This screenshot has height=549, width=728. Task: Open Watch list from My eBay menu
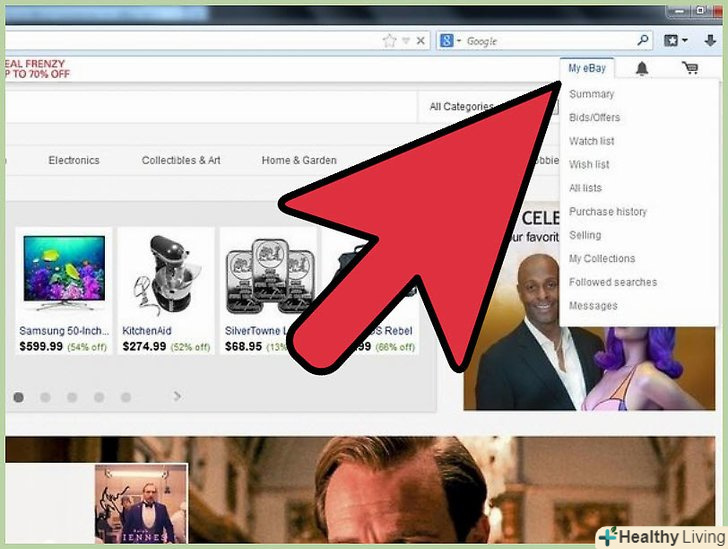coord(592,141)
